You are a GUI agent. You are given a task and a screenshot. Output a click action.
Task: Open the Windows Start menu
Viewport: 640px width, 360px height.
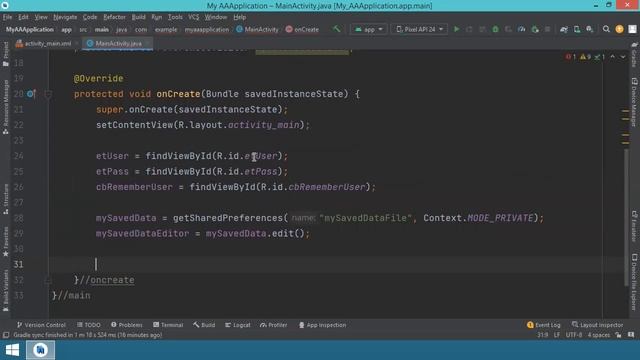(12, 350)
